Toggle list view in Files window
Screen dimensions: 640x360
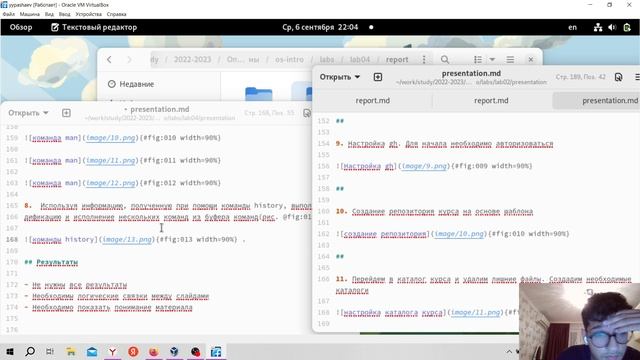[478, 60]
